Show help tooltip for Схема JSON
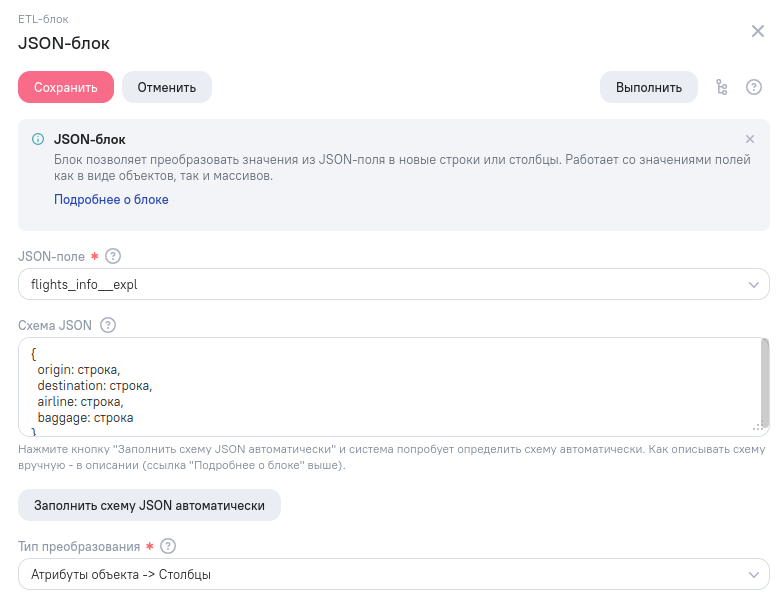This screenshot has height=599, width=778. tap(108, 325)
